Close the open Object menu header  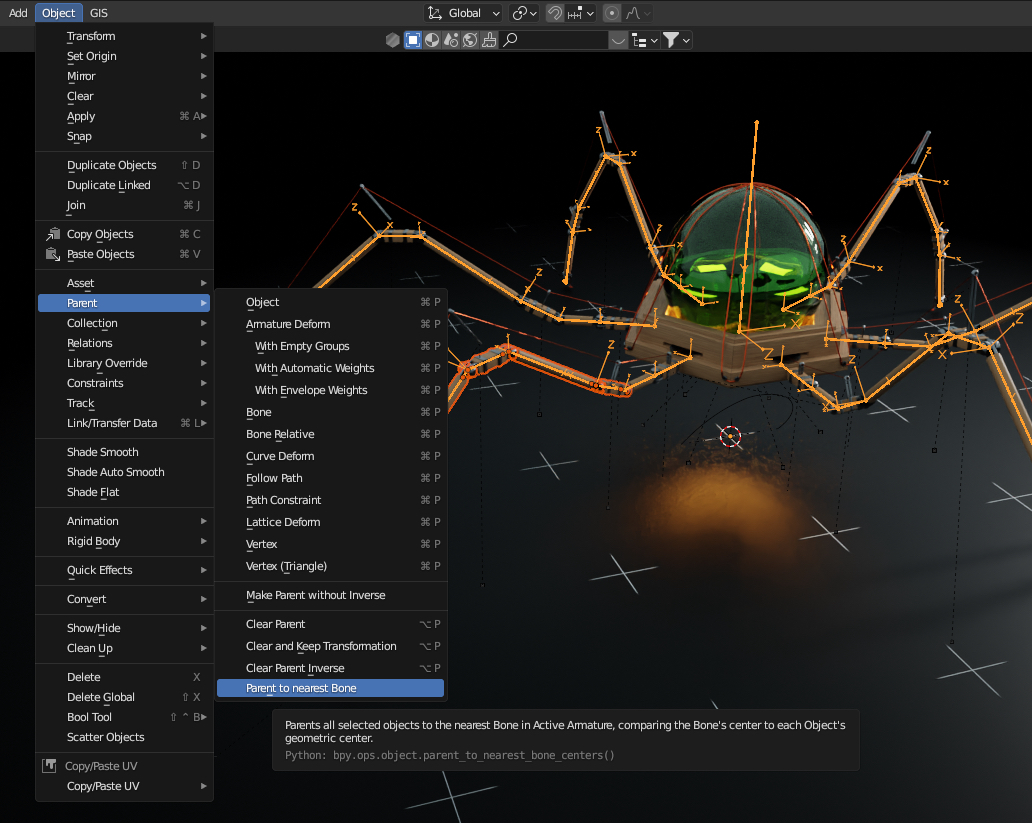[59, 13]
